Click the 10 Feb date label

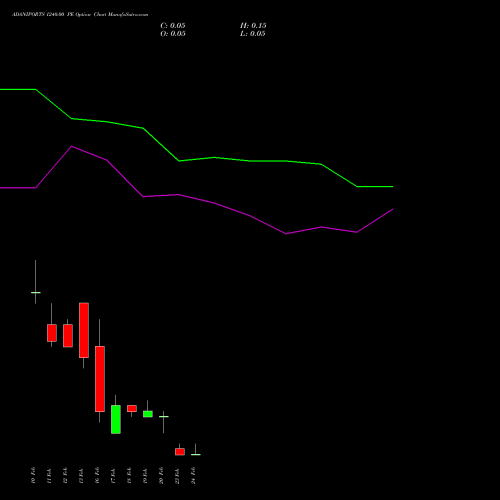tap(33, 475)
